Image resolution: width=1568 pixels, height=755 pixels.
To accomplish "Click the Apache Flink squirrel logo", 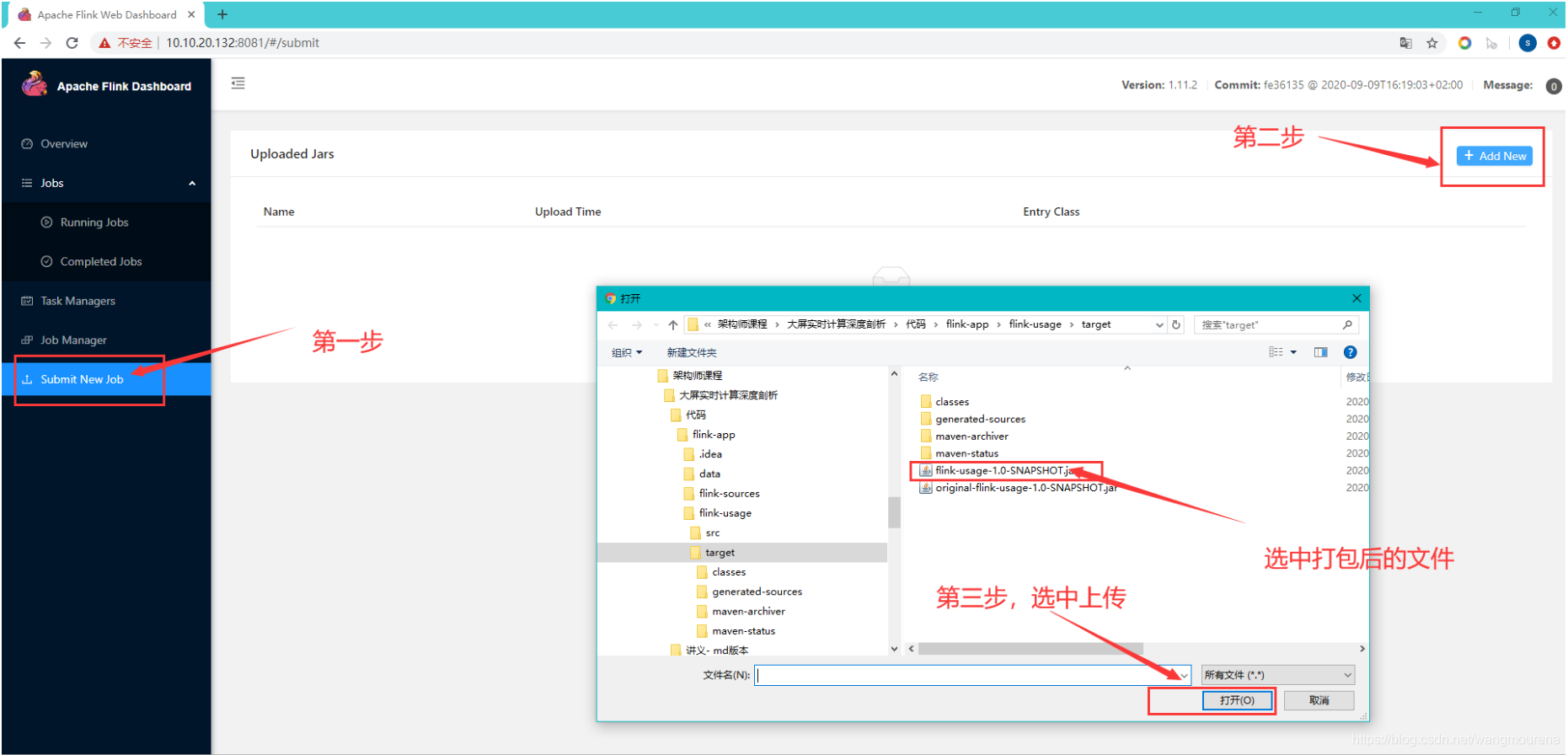I will [35, 83].
